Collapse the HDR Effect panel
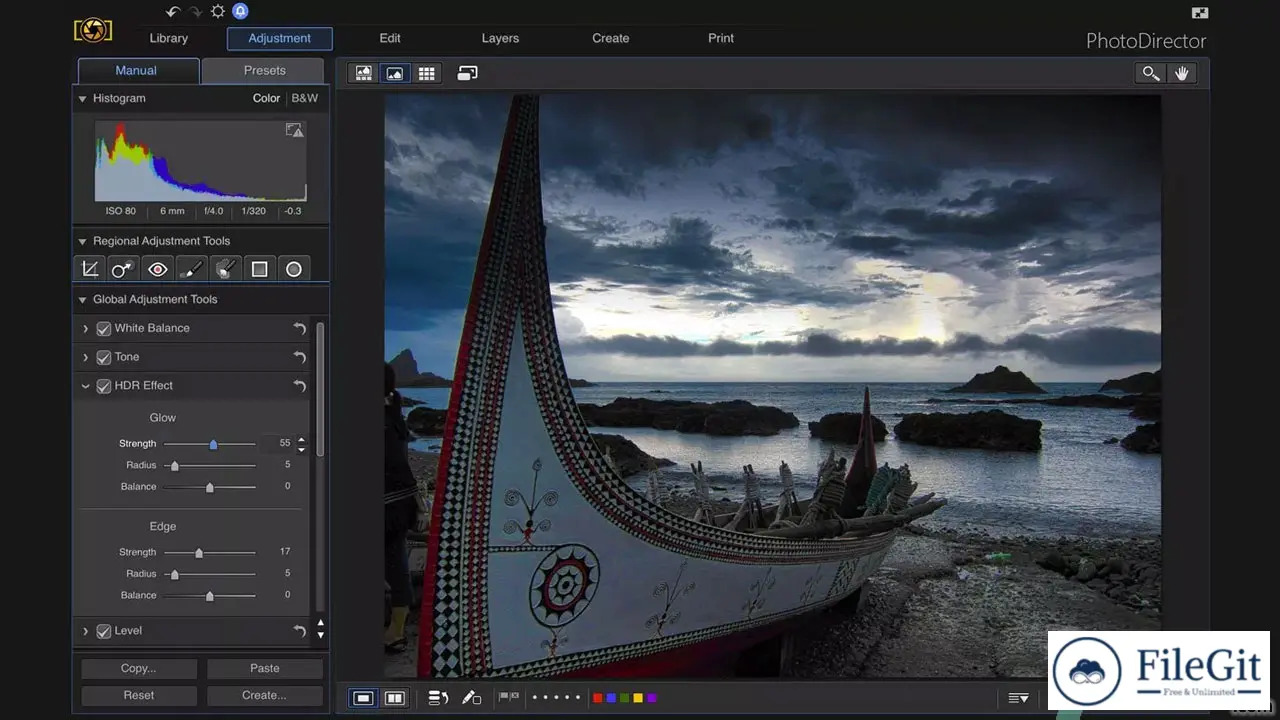The image size is (1280, 720). 86,386
